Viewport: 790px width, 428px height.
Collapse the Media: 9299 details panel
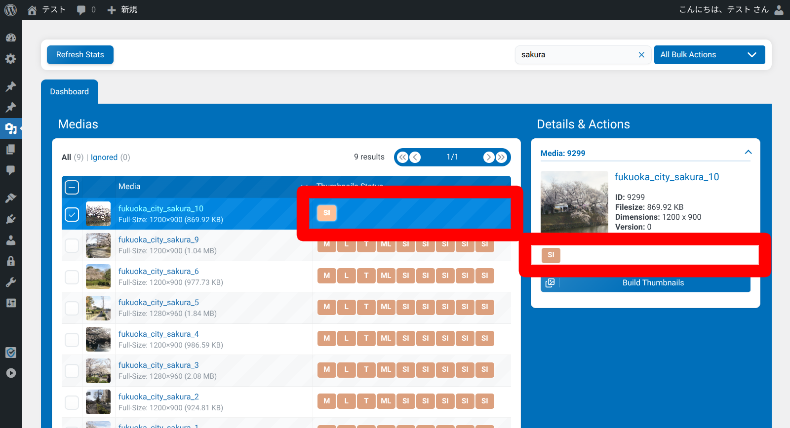click(x=748, y=154)
